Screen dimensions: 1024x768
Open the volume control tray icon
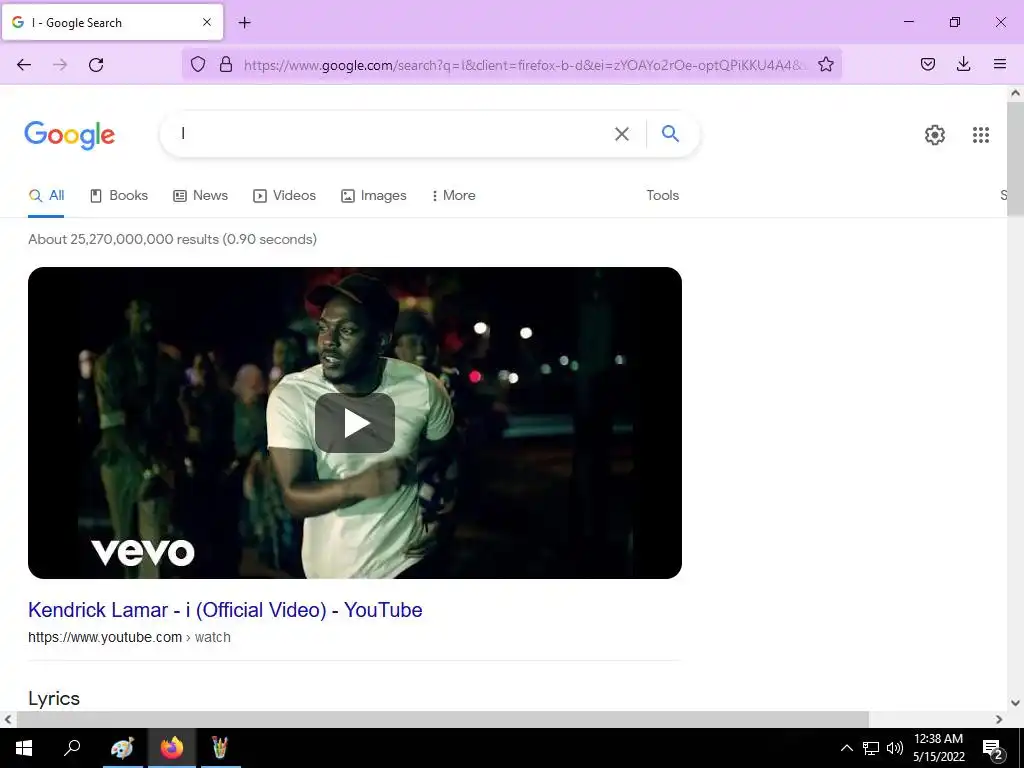coord(895,748)
